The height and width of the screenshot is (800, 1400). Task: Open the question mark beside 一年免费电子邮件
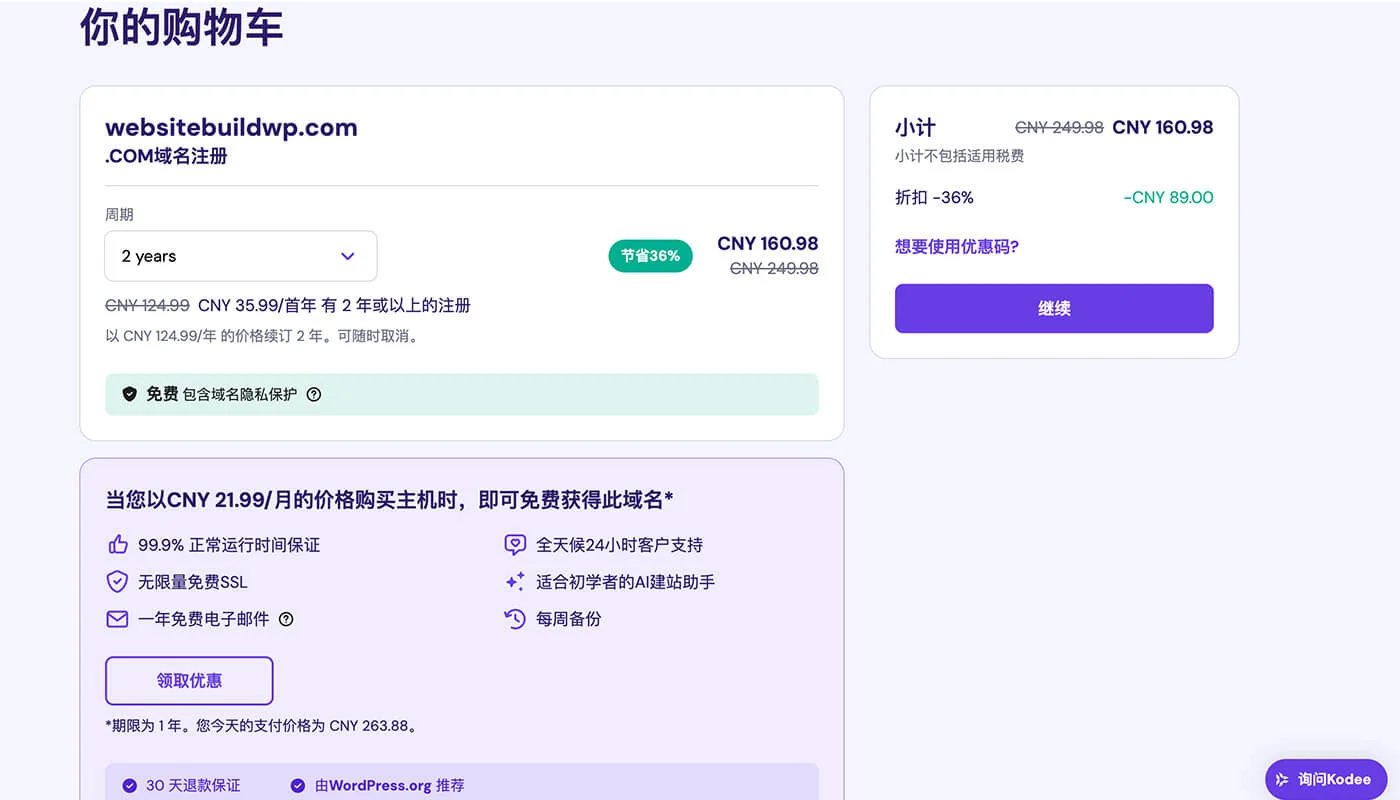pos(286,619)
